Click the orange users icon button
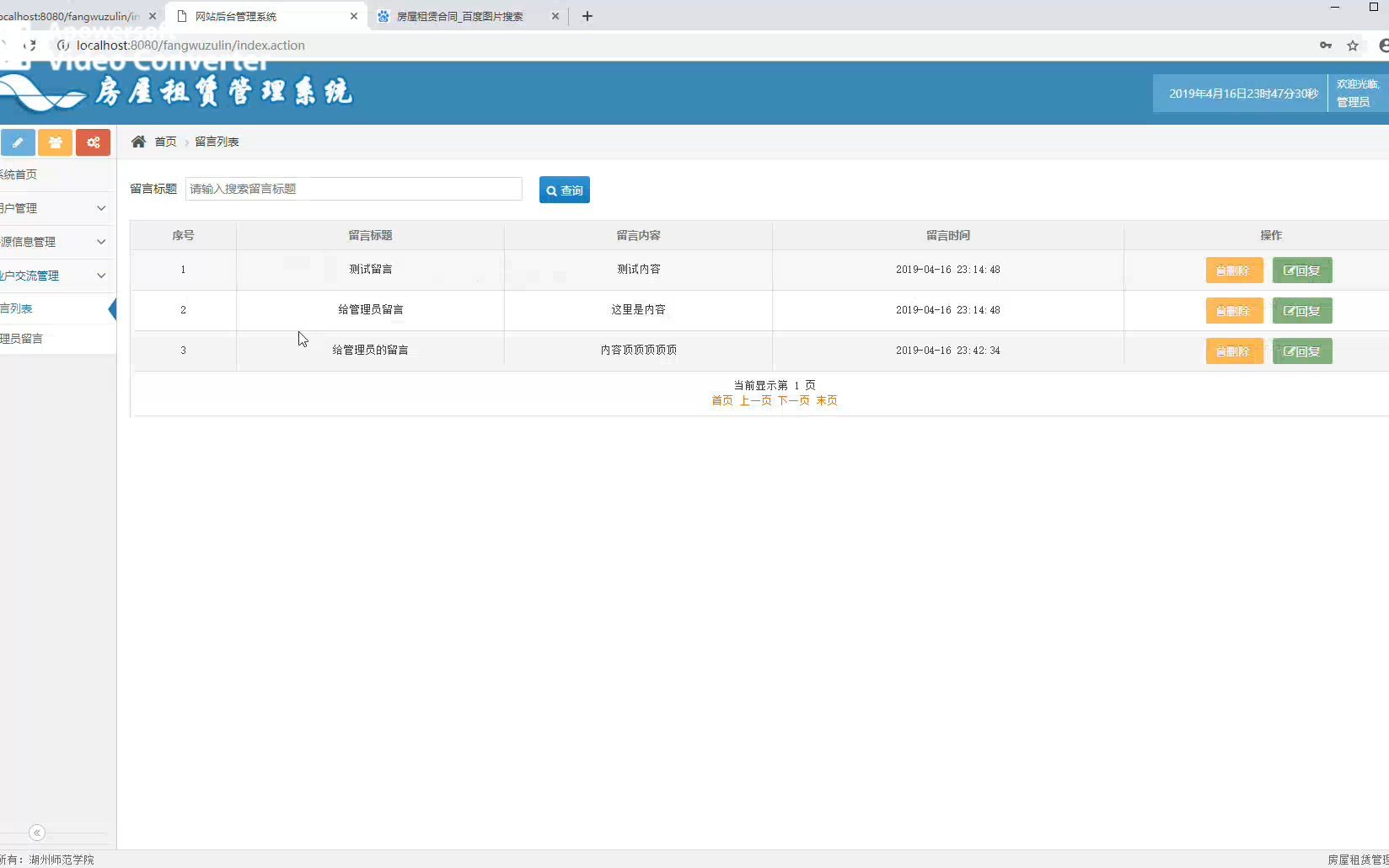The width and height of the screenshot is (1389, 868). point(55,142)
